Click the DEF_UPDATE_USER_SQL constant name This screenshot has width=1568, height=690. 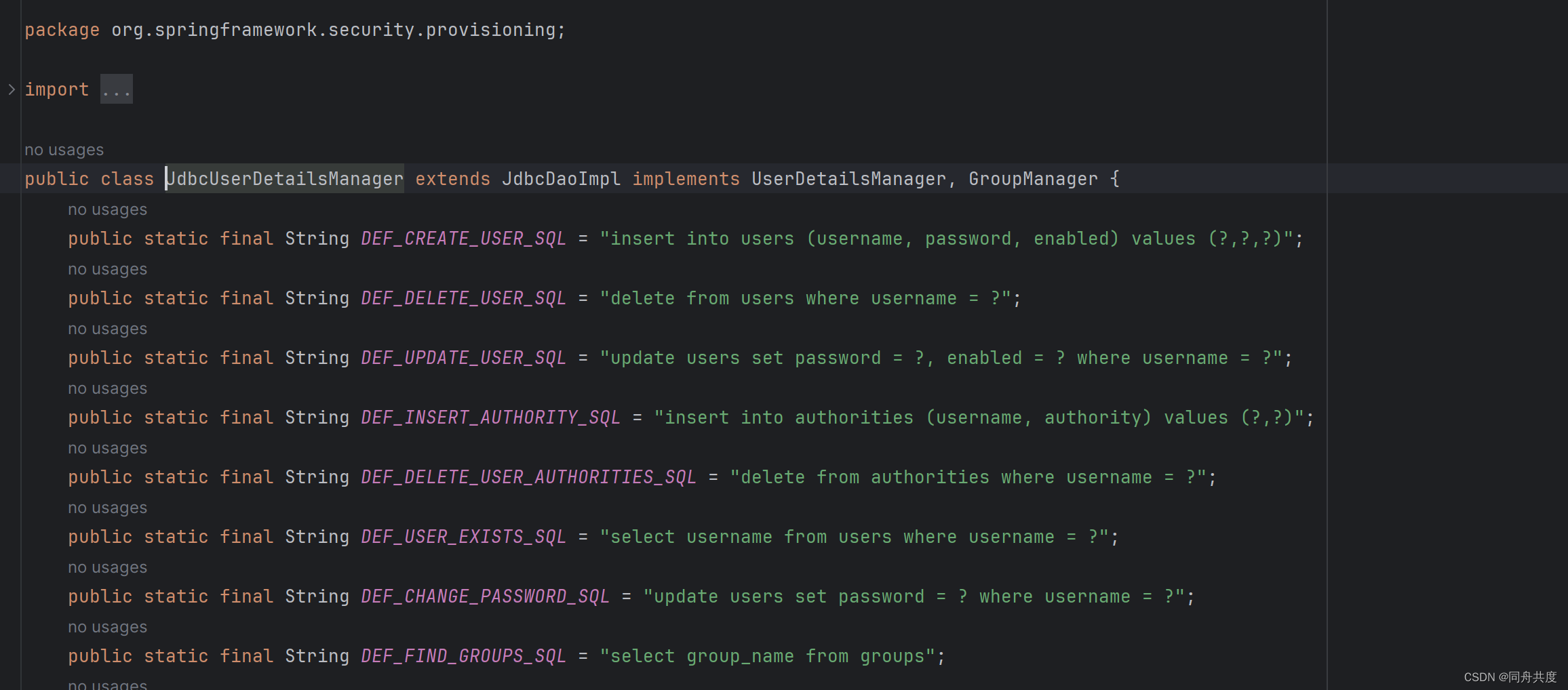pos(464,358)
